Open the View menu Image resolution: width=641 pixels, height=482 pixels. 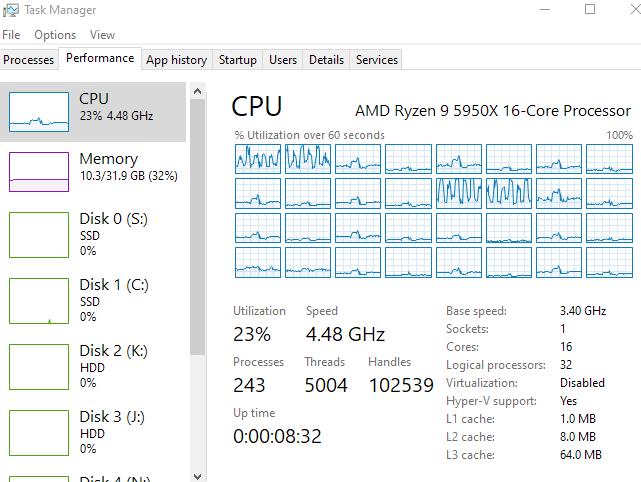coord(102,35)
